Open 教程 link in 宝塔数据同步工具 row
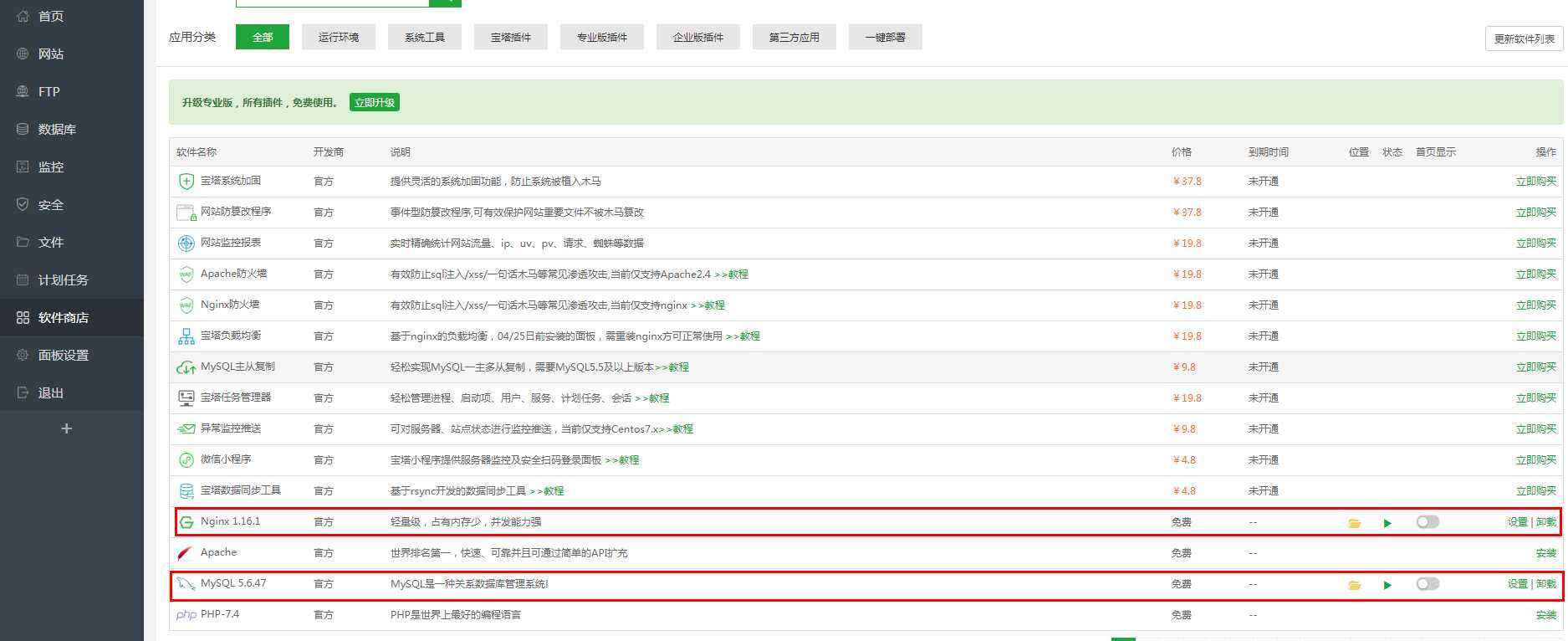This screenshot has width=1568, height=641. [x=546, y=491]
